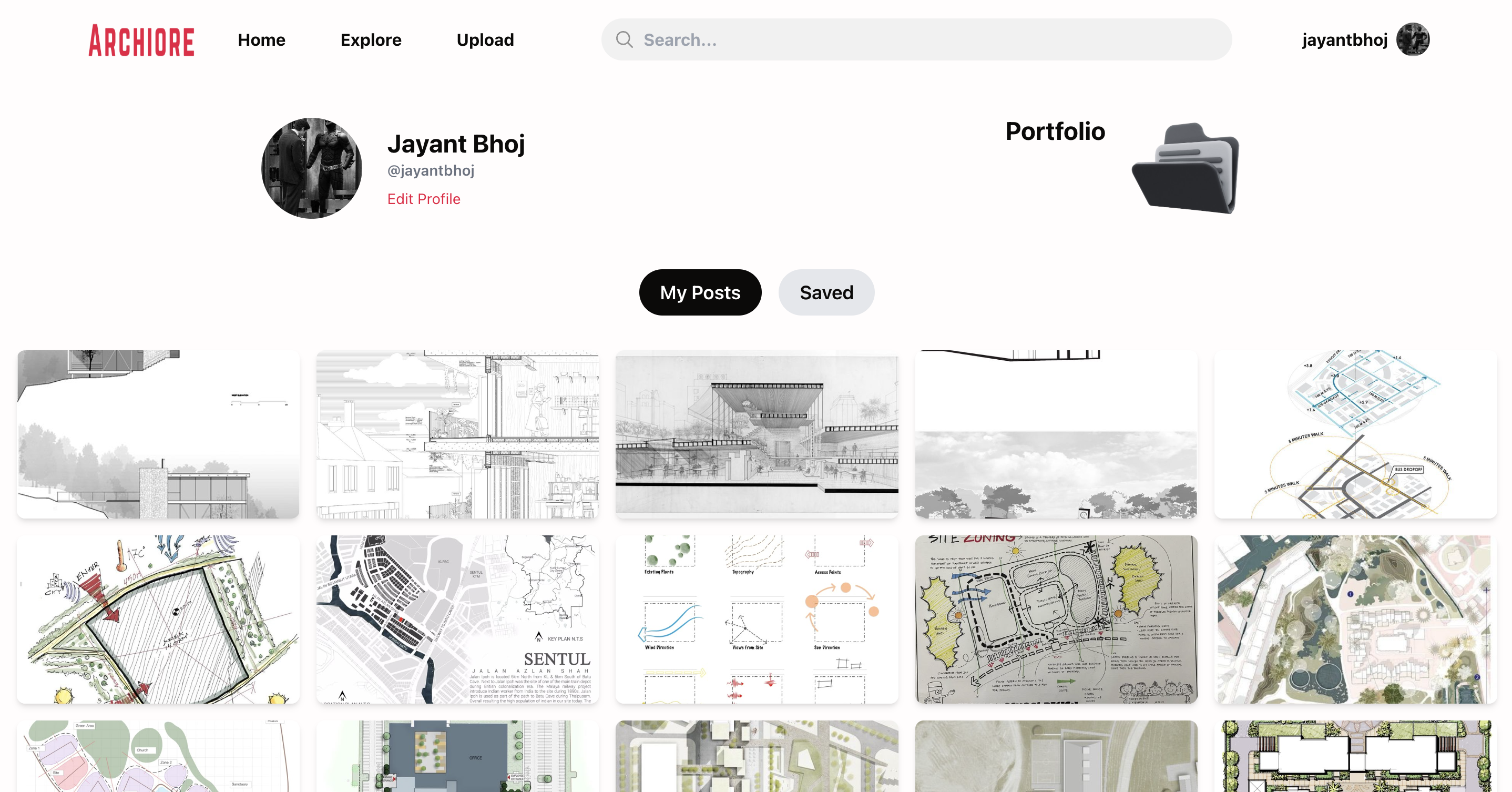Screen dimensions: 1512x792
Task: Open the Portfolio folder icon
Action: [1186, 168]
